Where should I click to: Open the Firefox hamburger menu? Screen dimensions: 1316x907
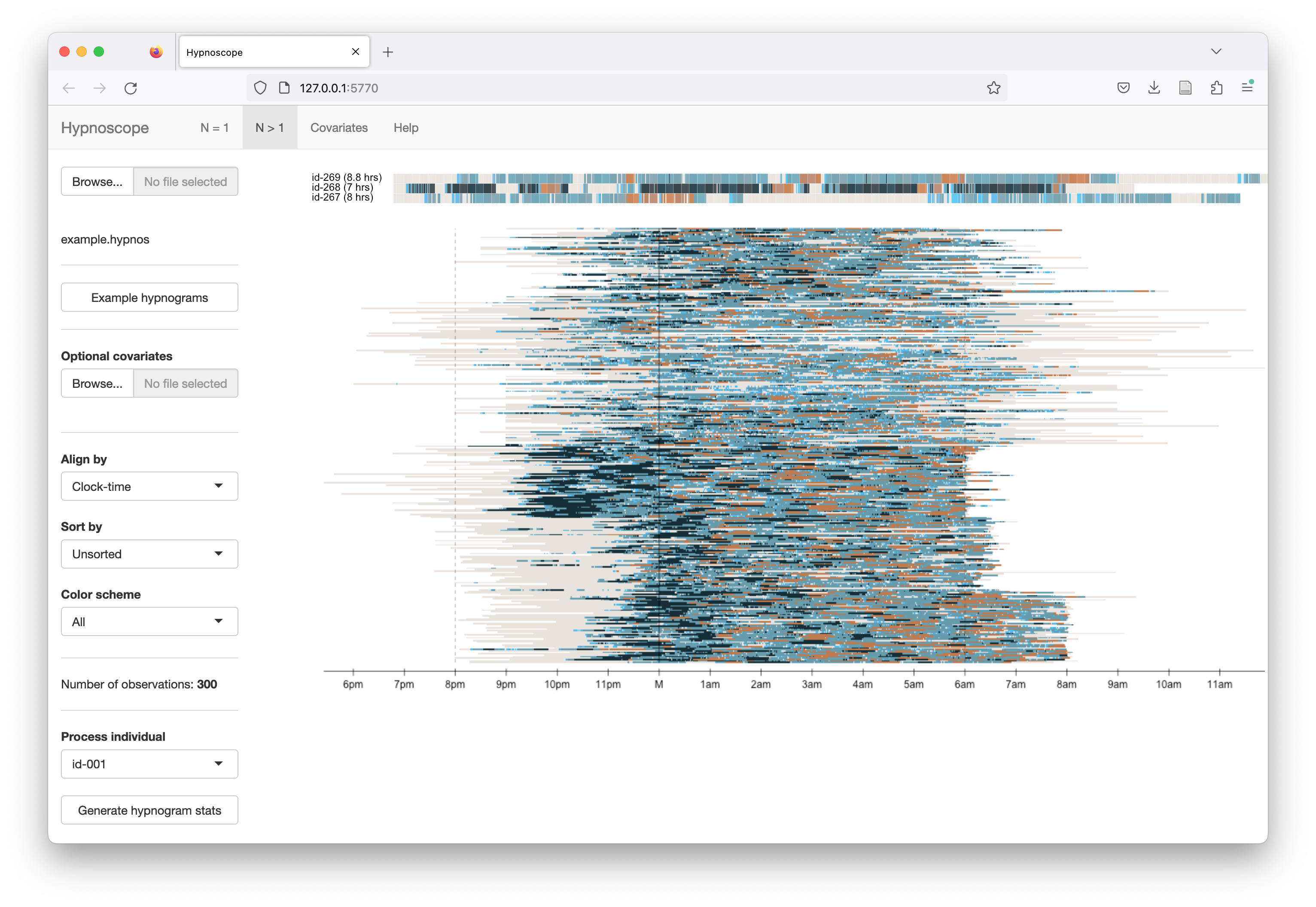click(1247, 88)
